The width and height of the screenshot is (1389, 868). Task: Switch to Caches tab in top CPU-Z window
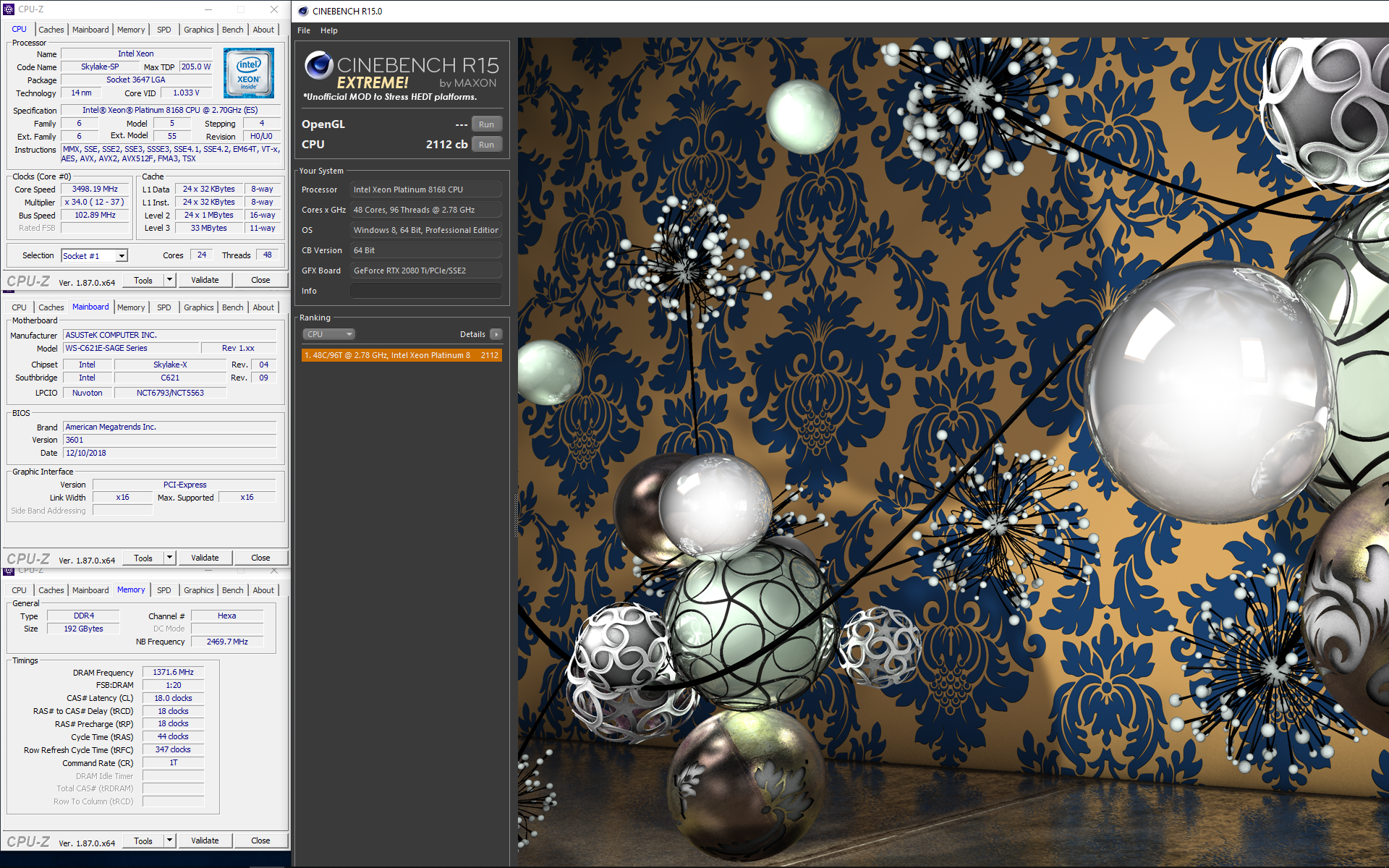tap(51, 30)
